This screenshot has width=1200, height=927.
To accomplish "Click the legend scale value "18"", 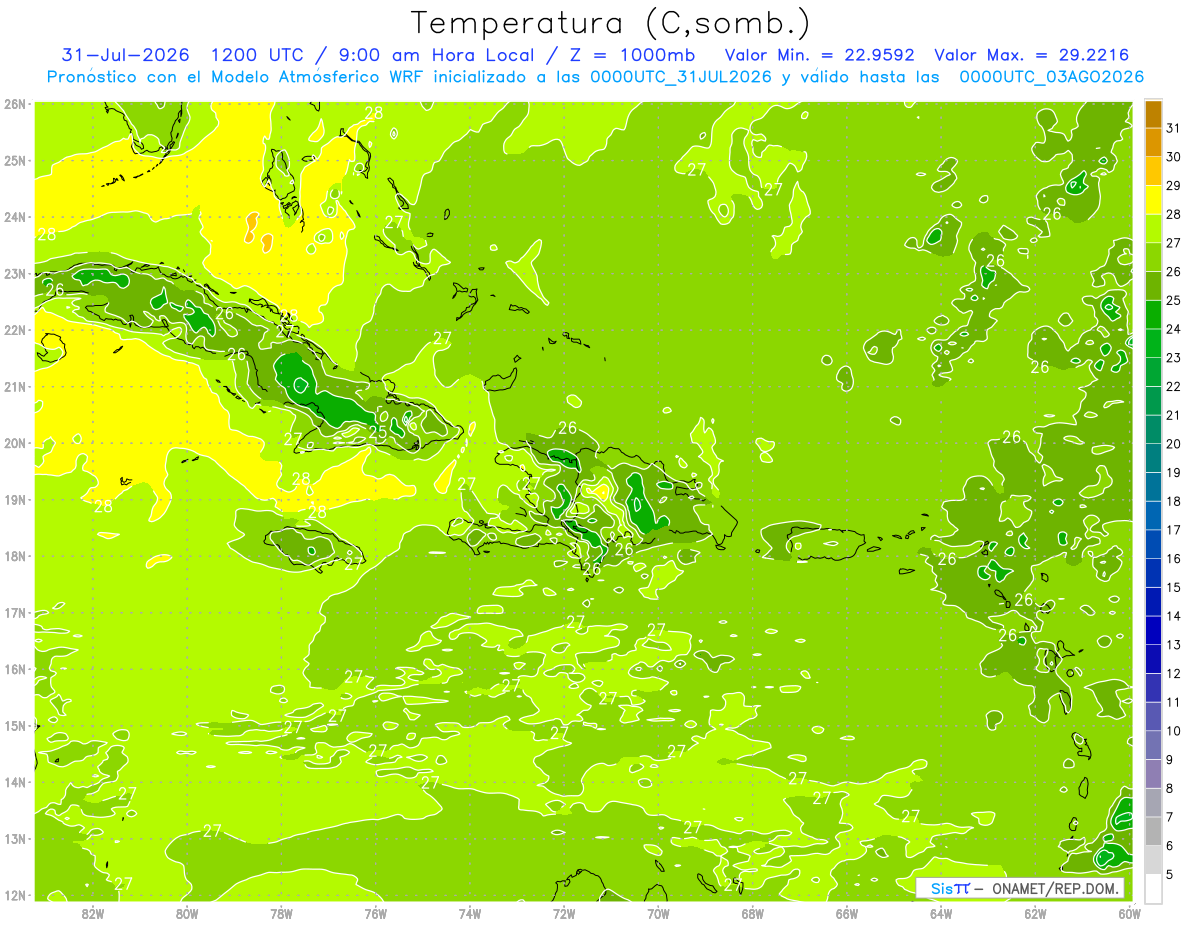I will click(1174, 502).
